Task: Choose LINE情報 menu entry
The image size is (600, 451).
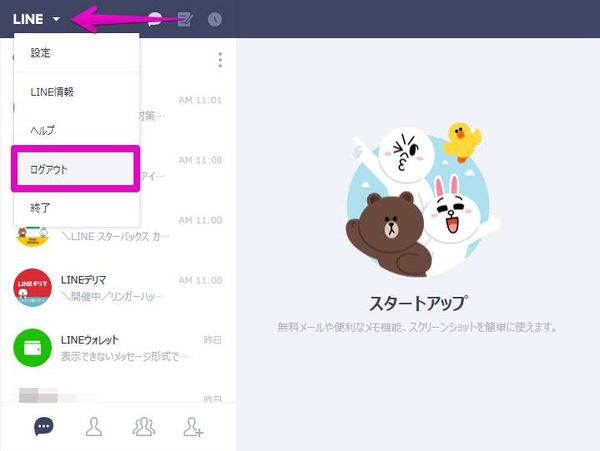Action: pyautogui.click(x=77, y=92)
